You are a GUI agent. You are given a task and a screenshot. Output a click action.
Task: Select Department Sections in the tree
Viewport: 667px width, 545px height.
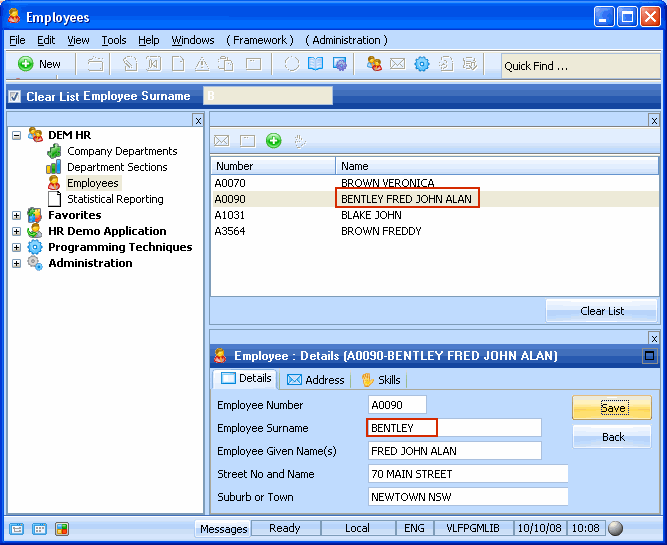pyautogui.click(x=117, y=167)
